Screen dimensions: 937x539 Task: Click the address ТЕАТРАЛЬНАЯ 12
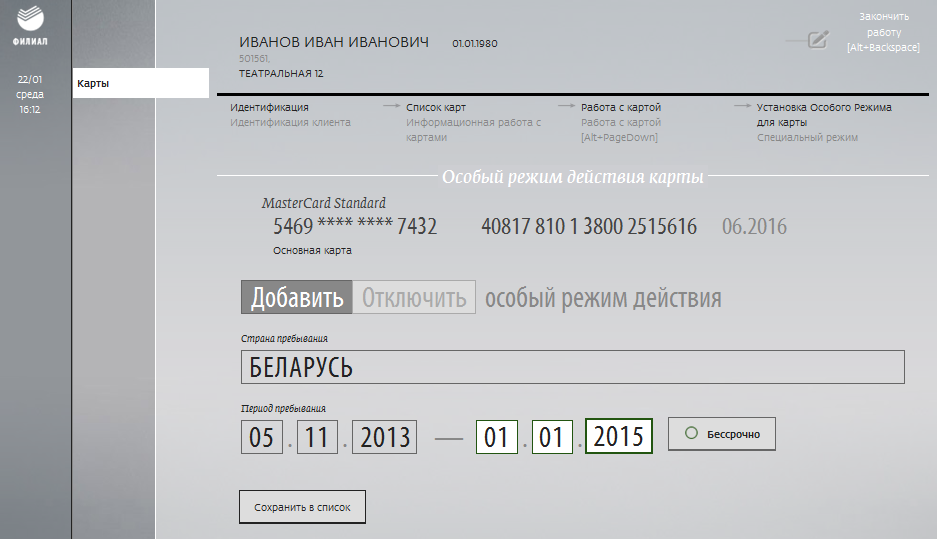point(281,74)
